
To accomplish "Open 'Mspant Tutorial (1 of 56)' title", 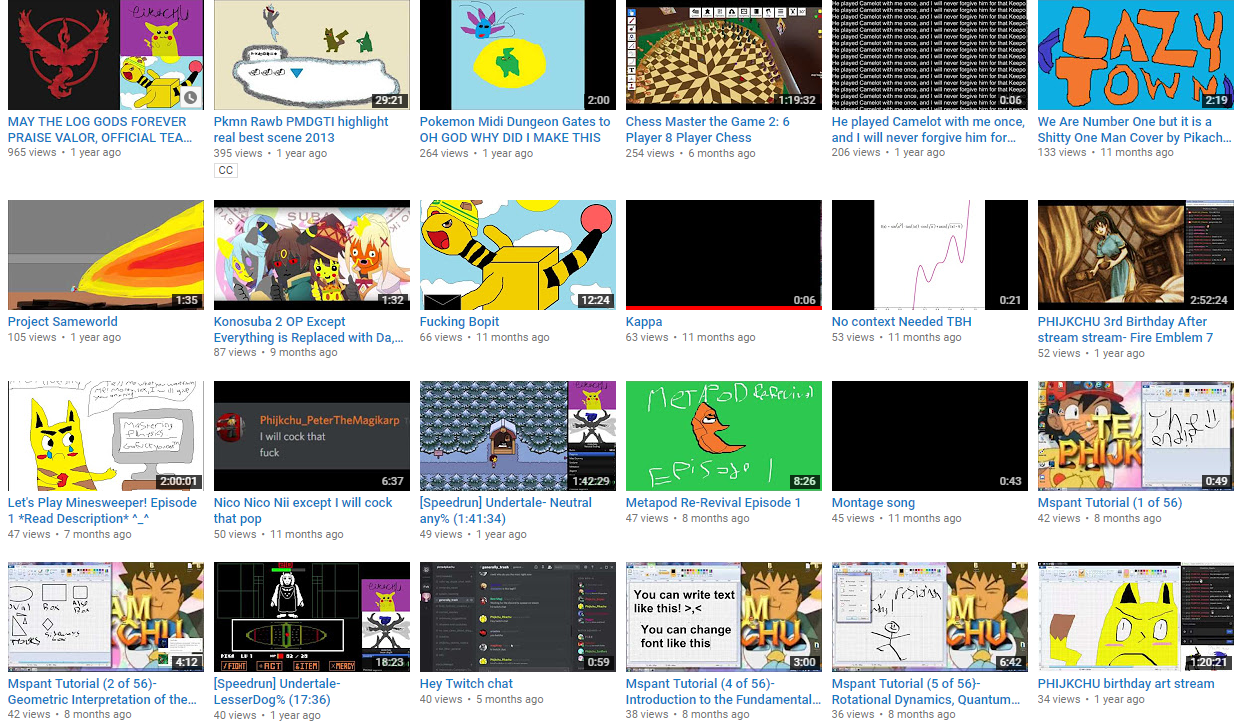I will (x=1111, y=503).
